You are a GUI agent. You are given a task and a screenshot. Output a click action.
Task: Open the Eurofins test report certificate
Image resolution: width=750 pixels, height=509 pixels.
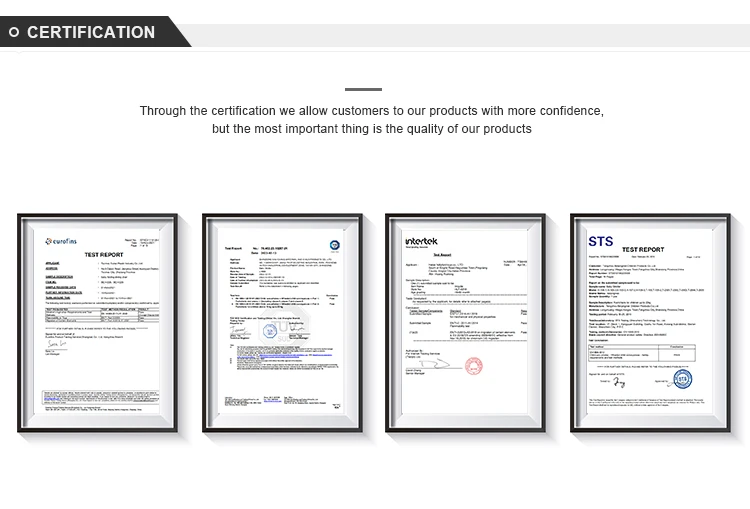98,323
